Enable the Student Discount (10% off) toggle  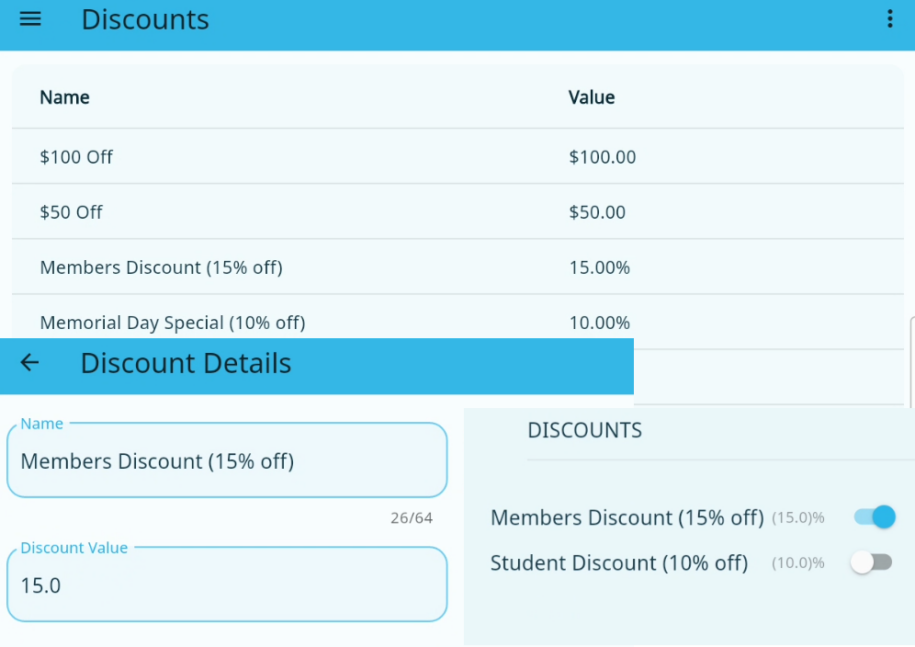tap(871, 562)
